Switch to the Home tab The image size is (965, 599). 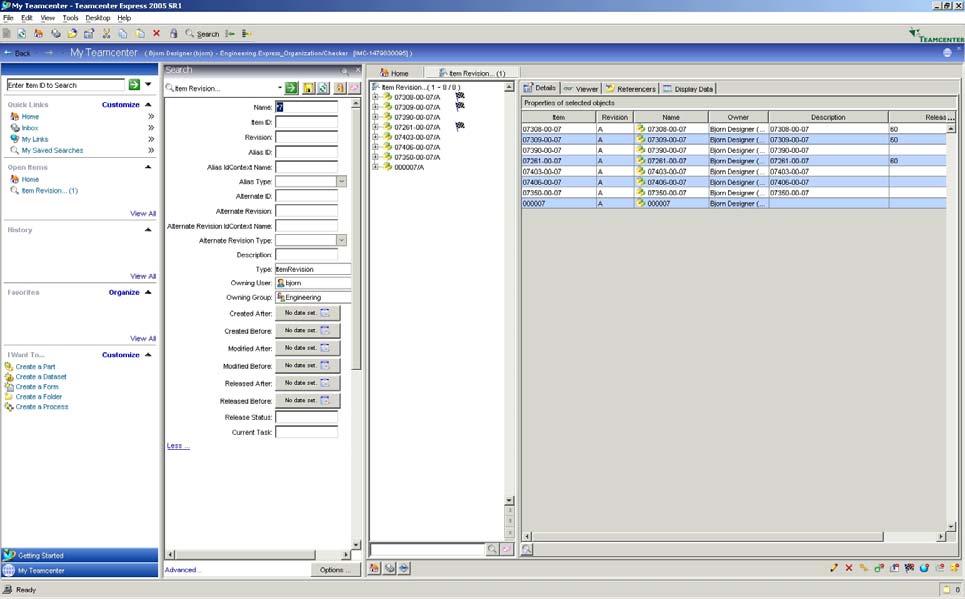pos(394,73)
